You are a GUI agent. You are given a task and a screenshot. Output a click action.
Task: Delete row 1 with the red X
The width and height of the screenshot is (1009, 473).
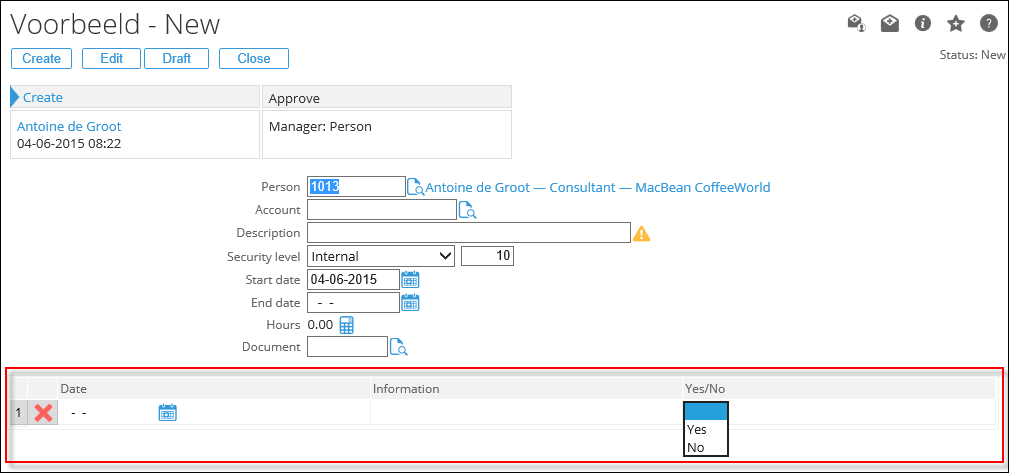click(44, 413)
